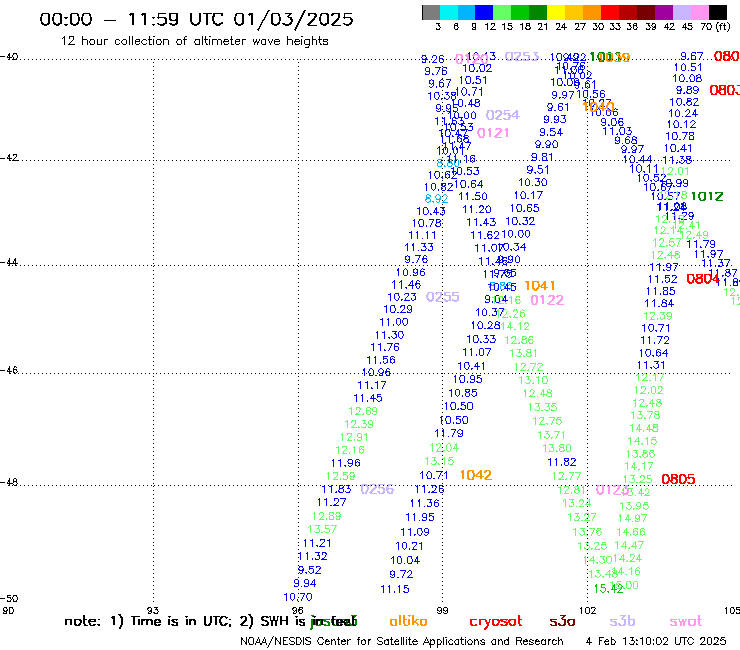Click the latitude axis label -50
Screen dimensions: 740x650
click(x=9, y=599)
